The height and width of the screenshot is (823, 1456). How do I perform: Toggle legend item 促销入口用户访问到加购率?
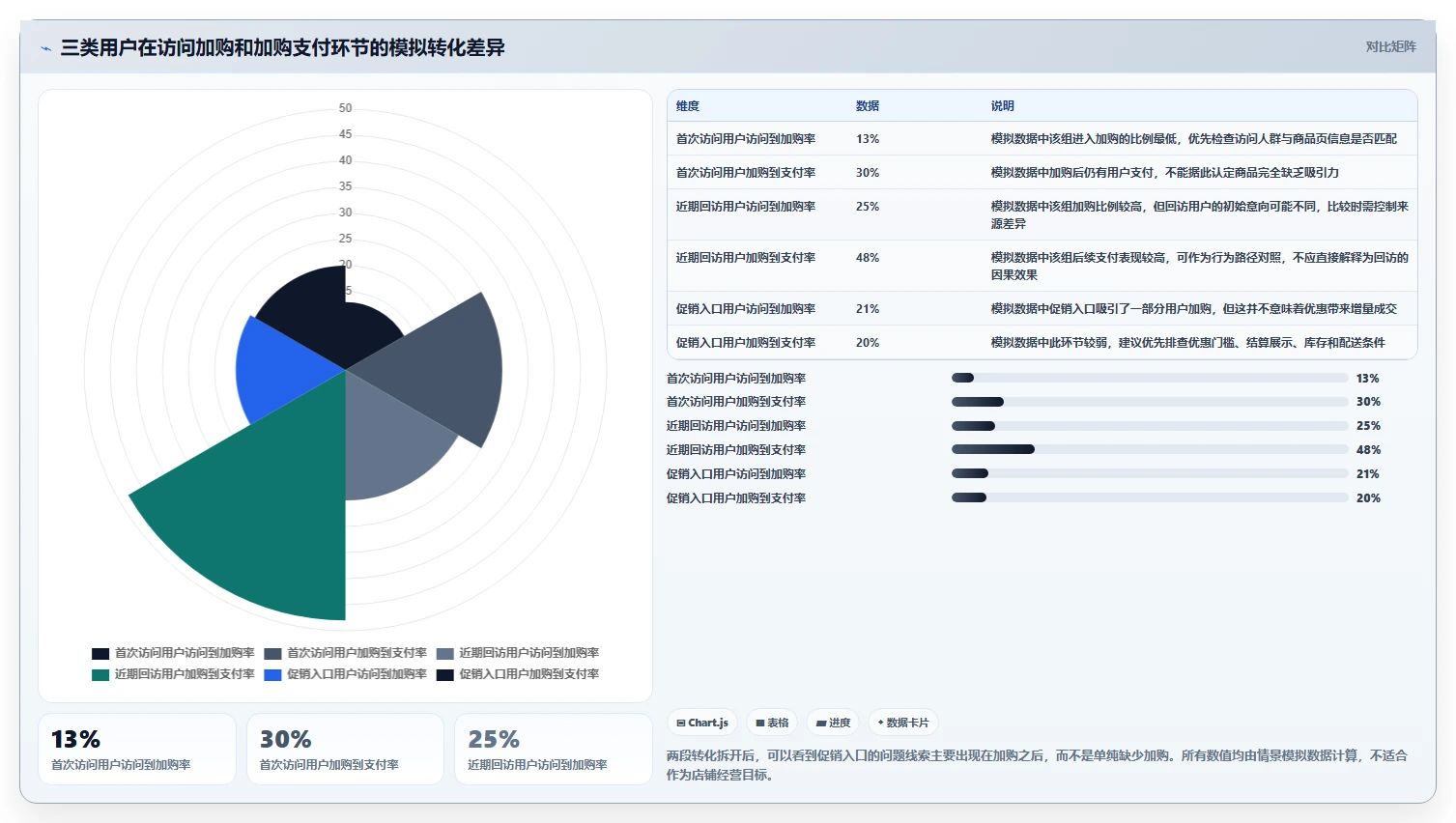click(x=346, y=674)
